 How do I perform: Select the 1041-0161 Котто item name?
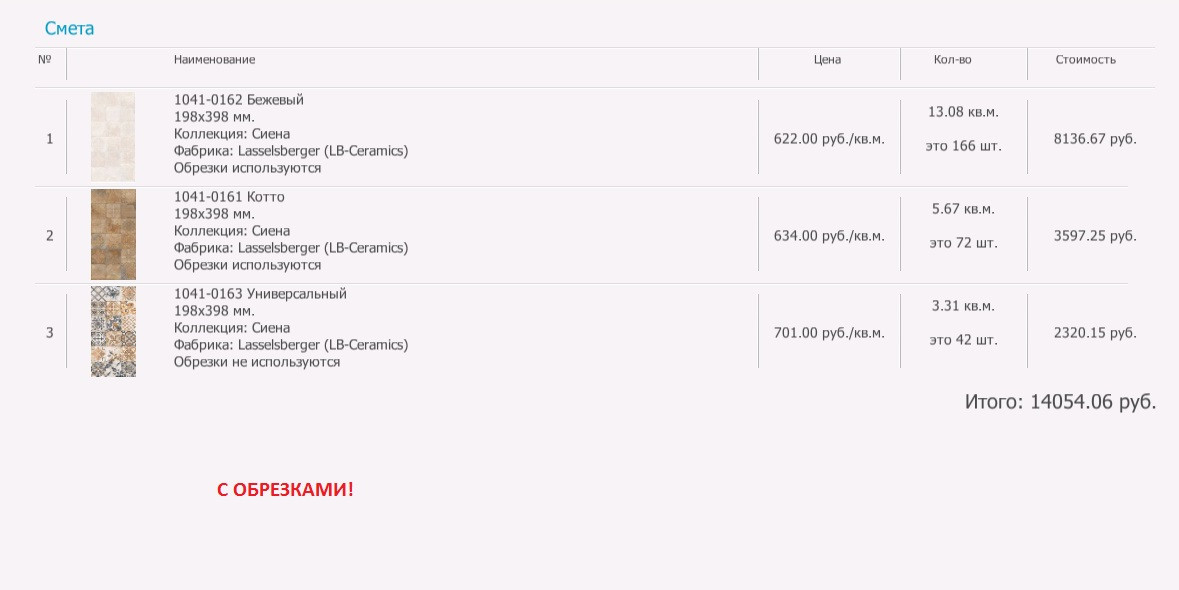(x=229, y=197)
